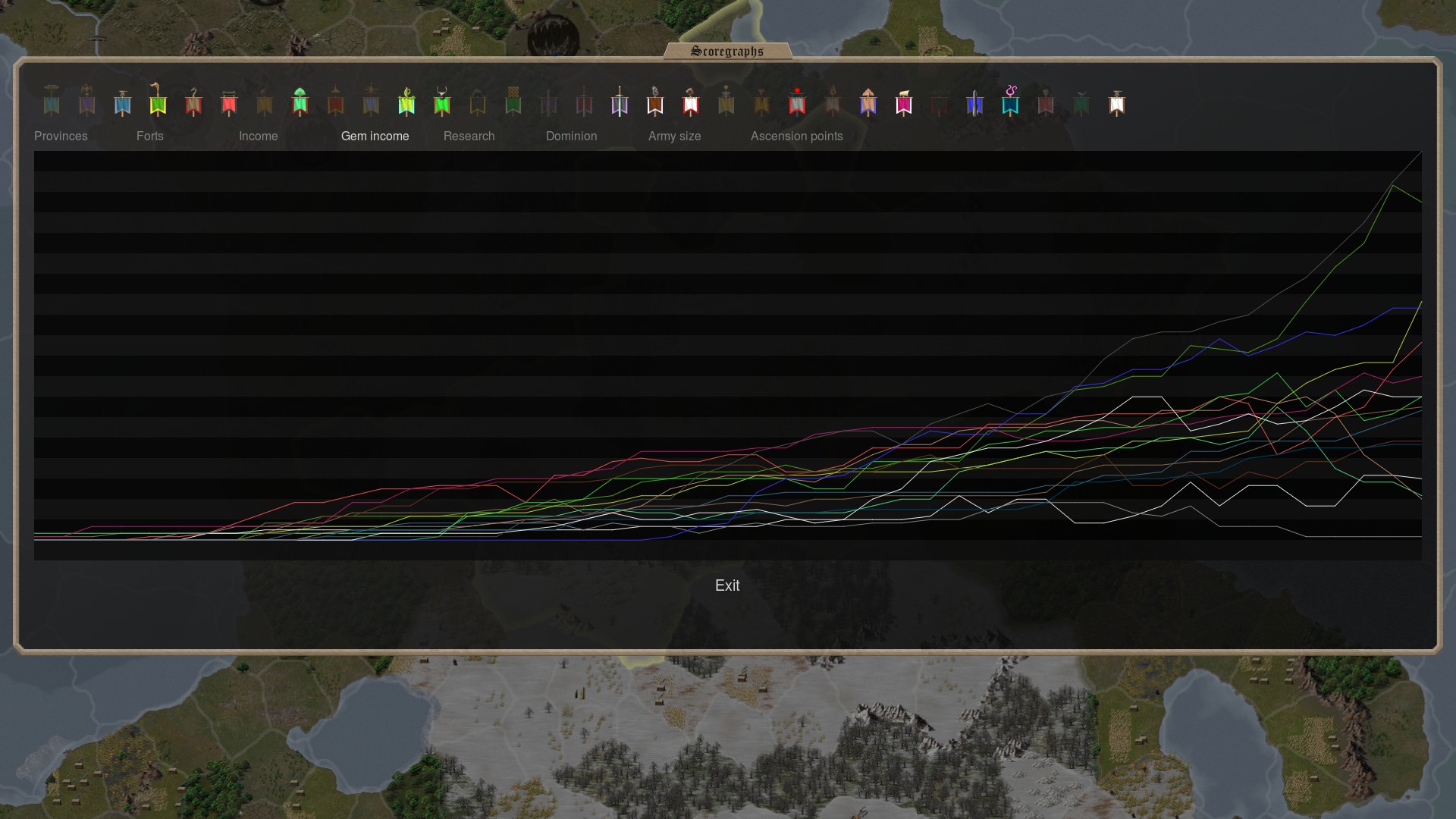Screen dimensions: 1456x819
Task: Toggle the dim purple banner with eagle
Action: point(87,100)
